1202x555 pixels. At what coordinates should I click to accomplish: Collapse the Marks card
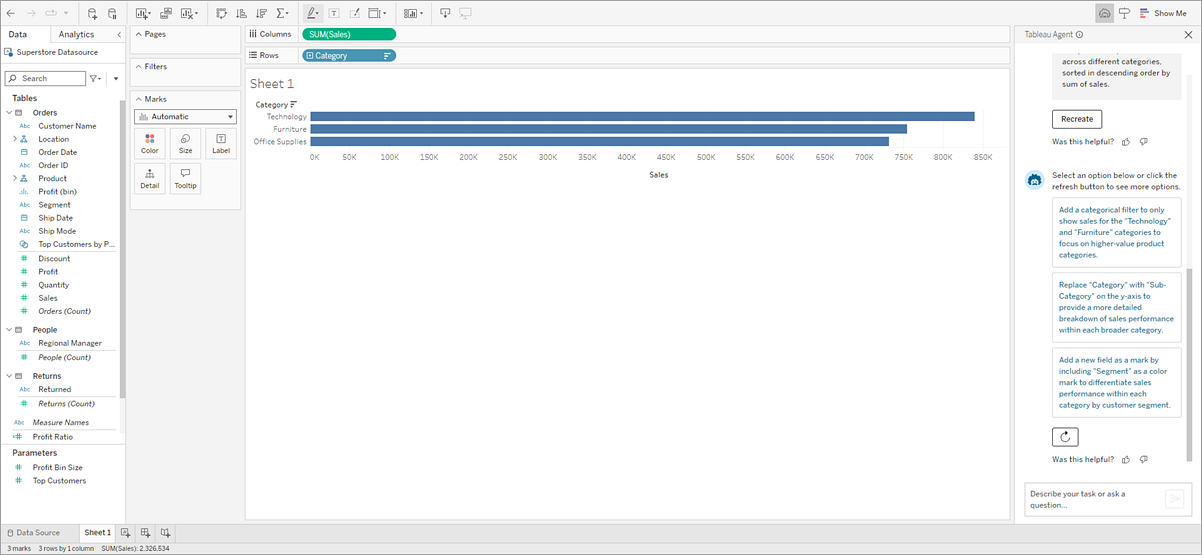tap(138, 99)
